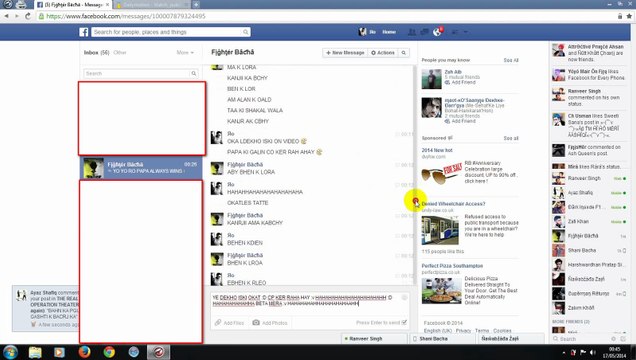Image resolution: width=636 pixels, height=360 pixels.
Task: Open Shani Bacha chat tab at bottom
Action: pos(443,339)
